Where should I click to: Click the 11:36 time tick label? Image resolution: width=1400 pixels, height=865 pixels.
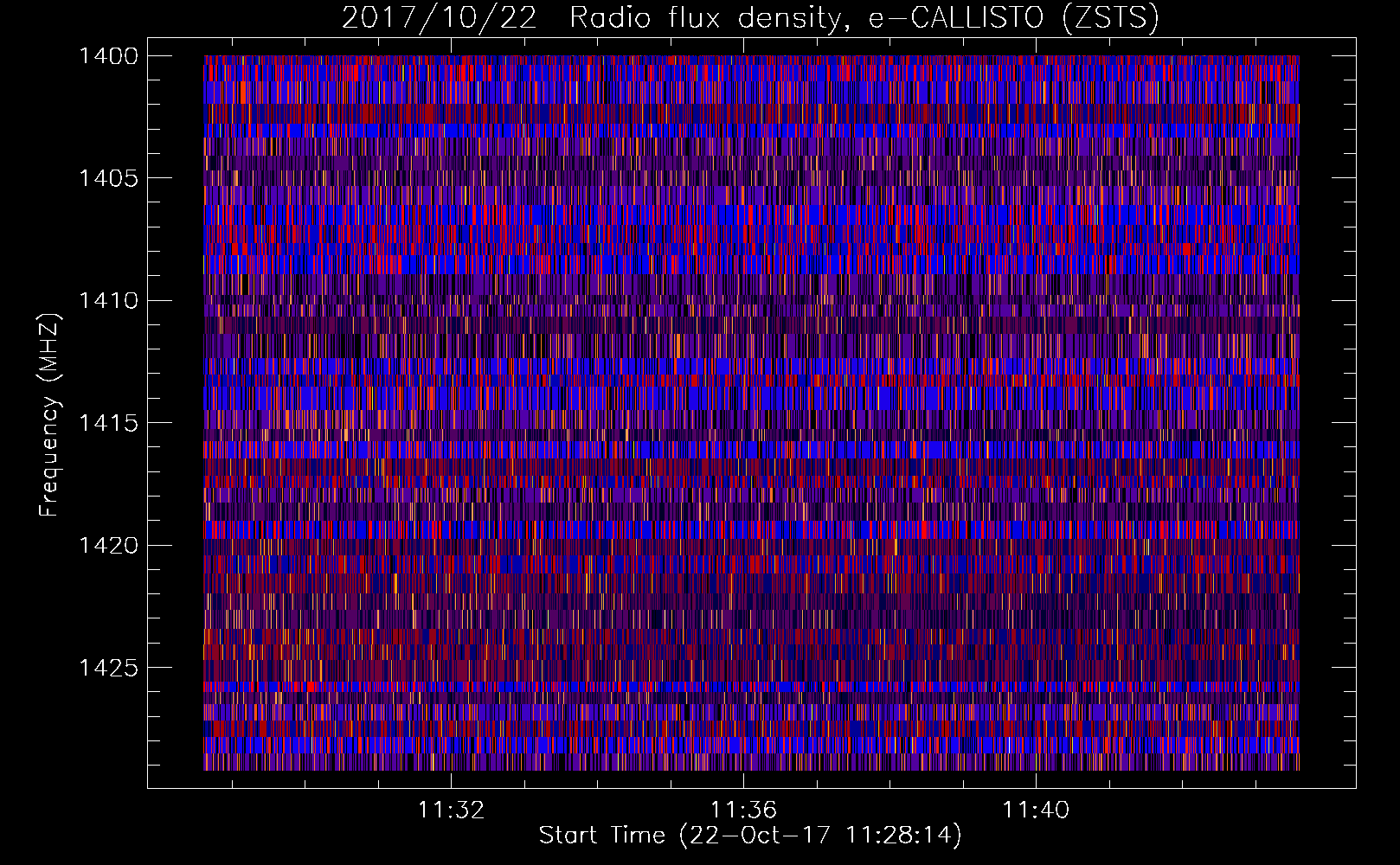point(743,811)
